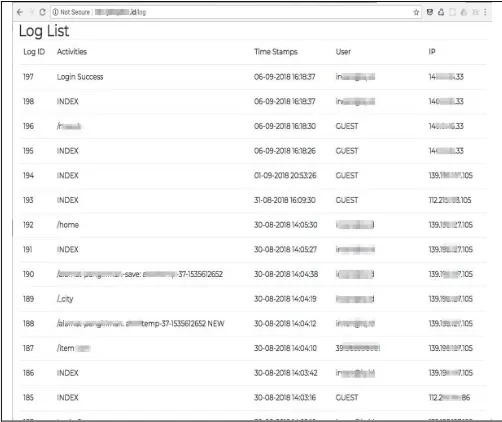Click the /home activity in row 192

coord(68,225)
